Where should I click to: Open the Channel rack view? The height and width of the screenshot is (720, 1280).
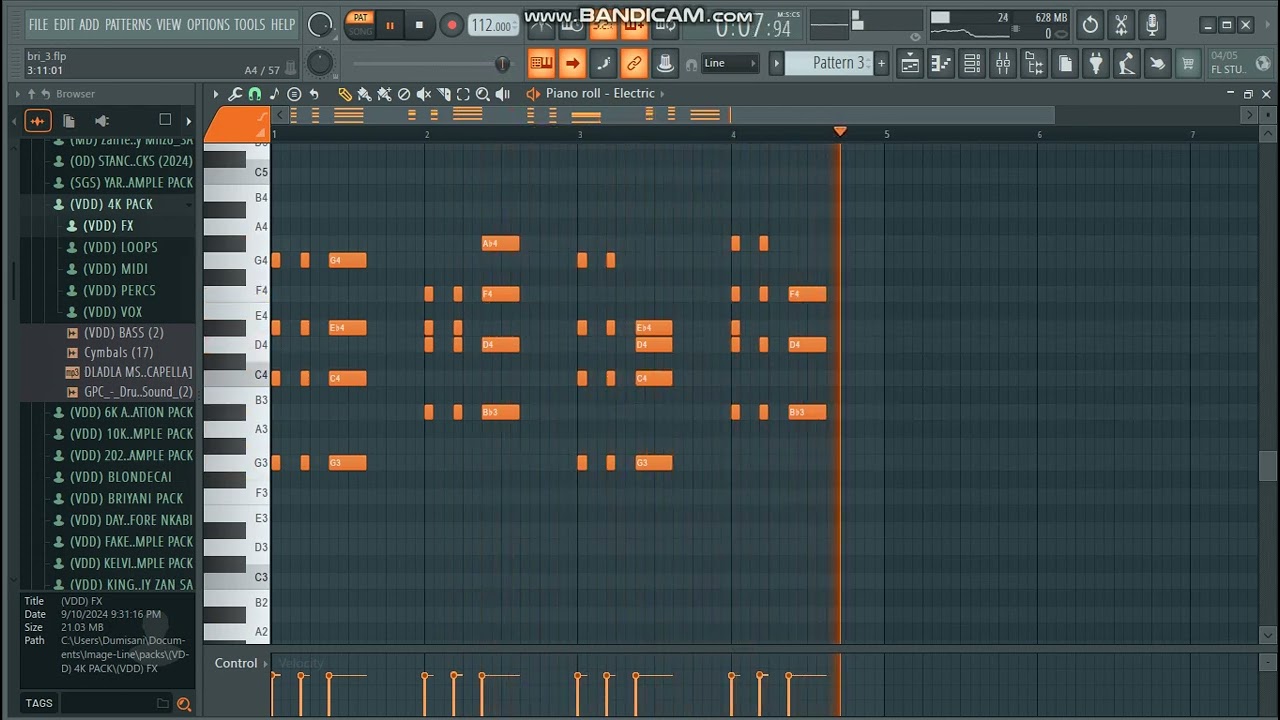972,64
